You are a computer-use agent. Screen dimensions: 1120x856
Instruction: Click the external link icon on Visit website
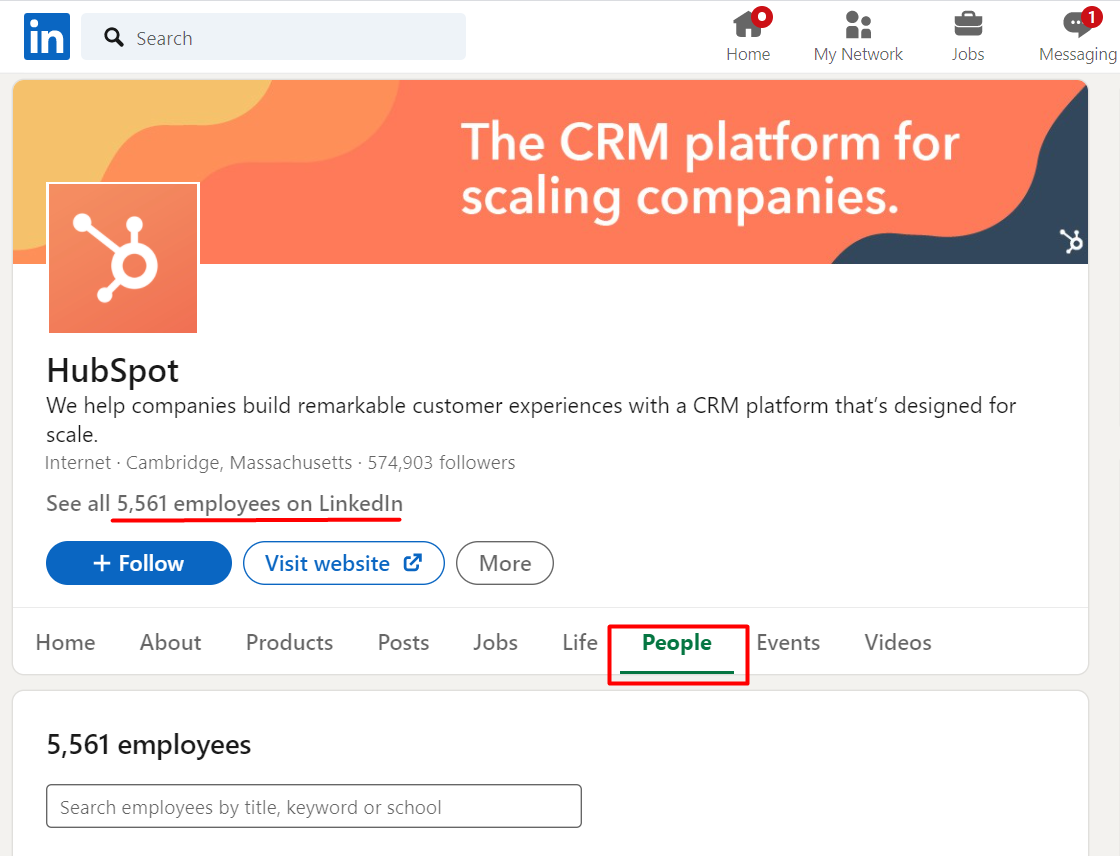coord(412,563)
